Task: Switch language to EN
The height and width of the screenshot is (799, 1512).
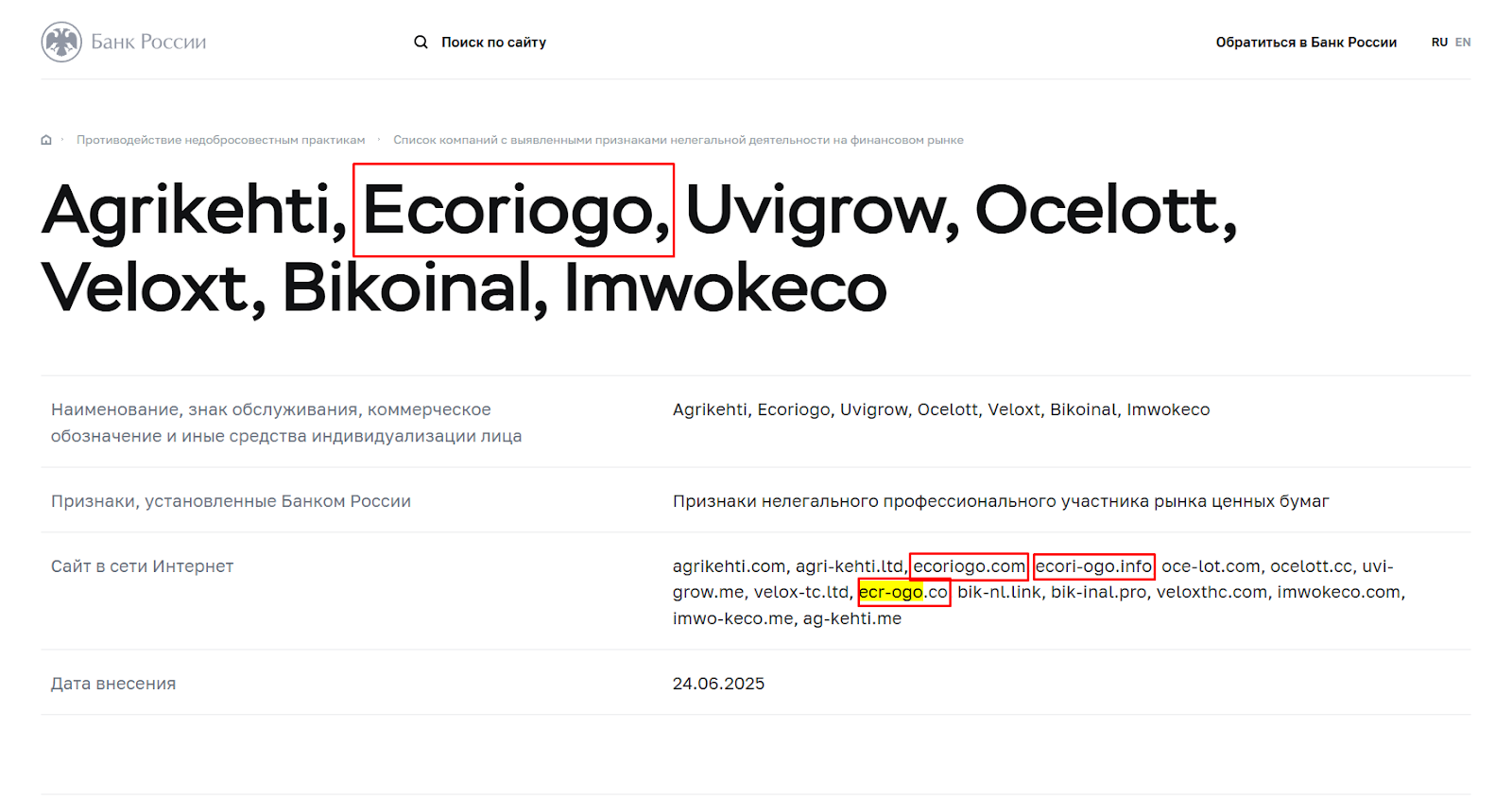Action: pos(1463,42)
